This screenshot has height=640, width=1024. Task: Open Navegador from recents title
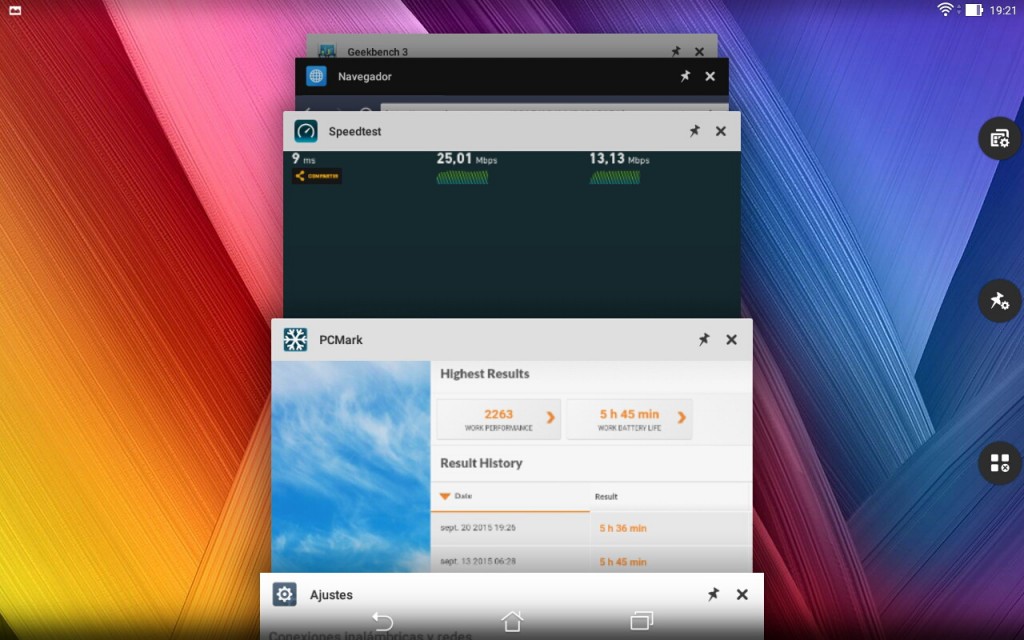[364, 76]
